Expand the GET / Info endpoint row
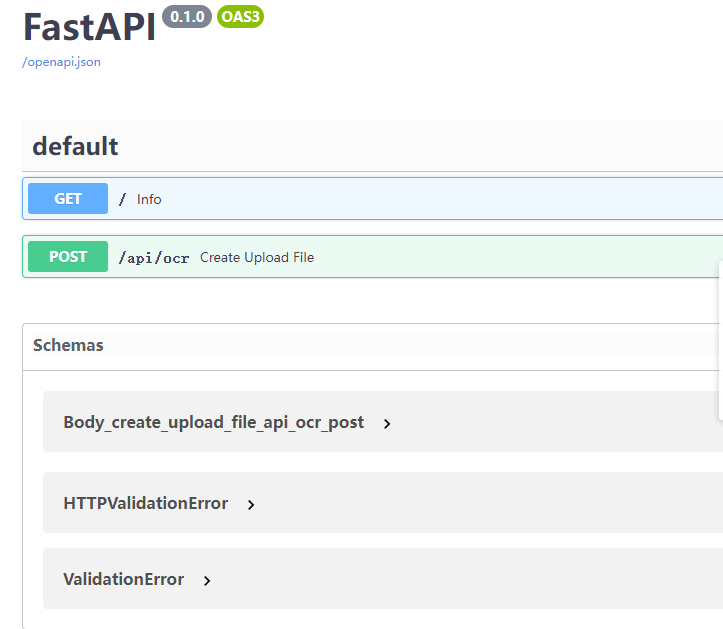Screen dimensions: 723x629 (x=373, y=199)
